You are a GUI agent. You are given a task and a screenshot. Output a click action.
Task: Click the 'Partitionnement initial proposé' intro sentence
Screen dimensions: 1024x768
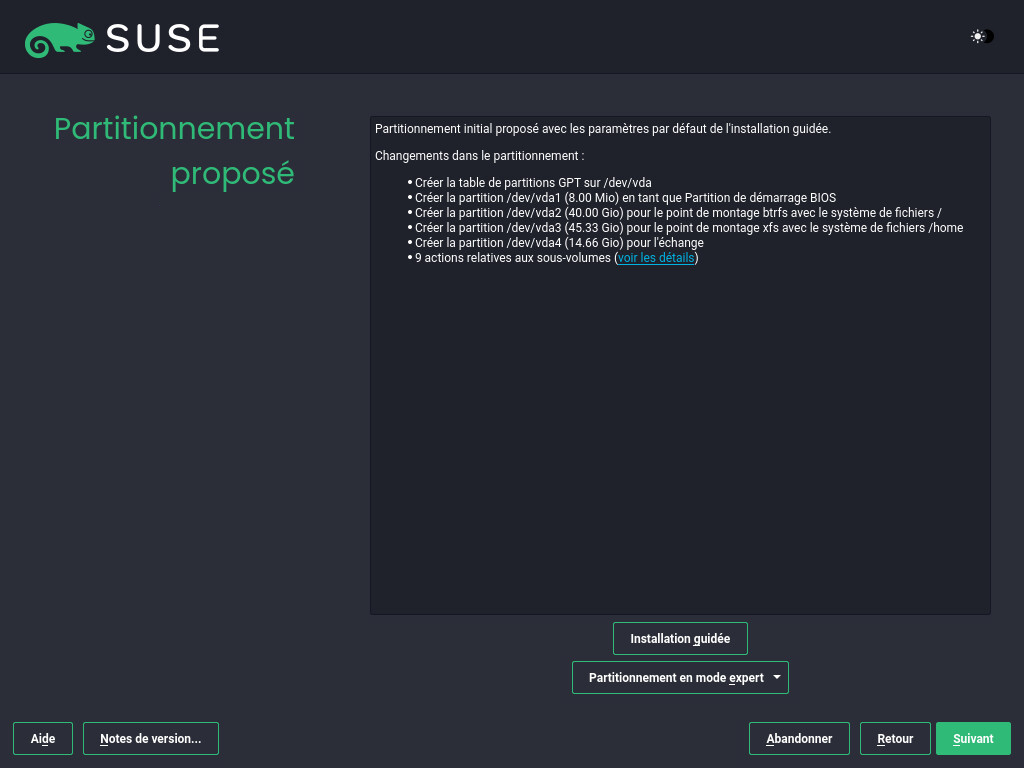click(x=602, y=129)
